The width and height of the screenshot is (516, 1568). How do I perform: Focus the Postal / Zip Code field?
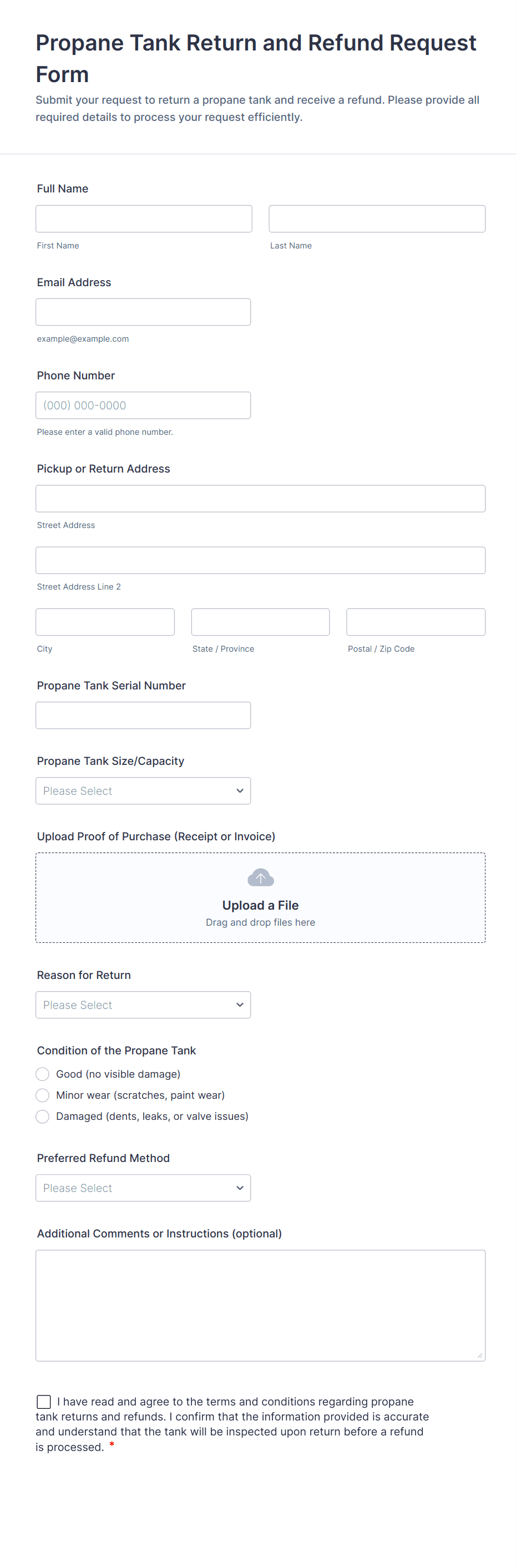click(416, 622)
